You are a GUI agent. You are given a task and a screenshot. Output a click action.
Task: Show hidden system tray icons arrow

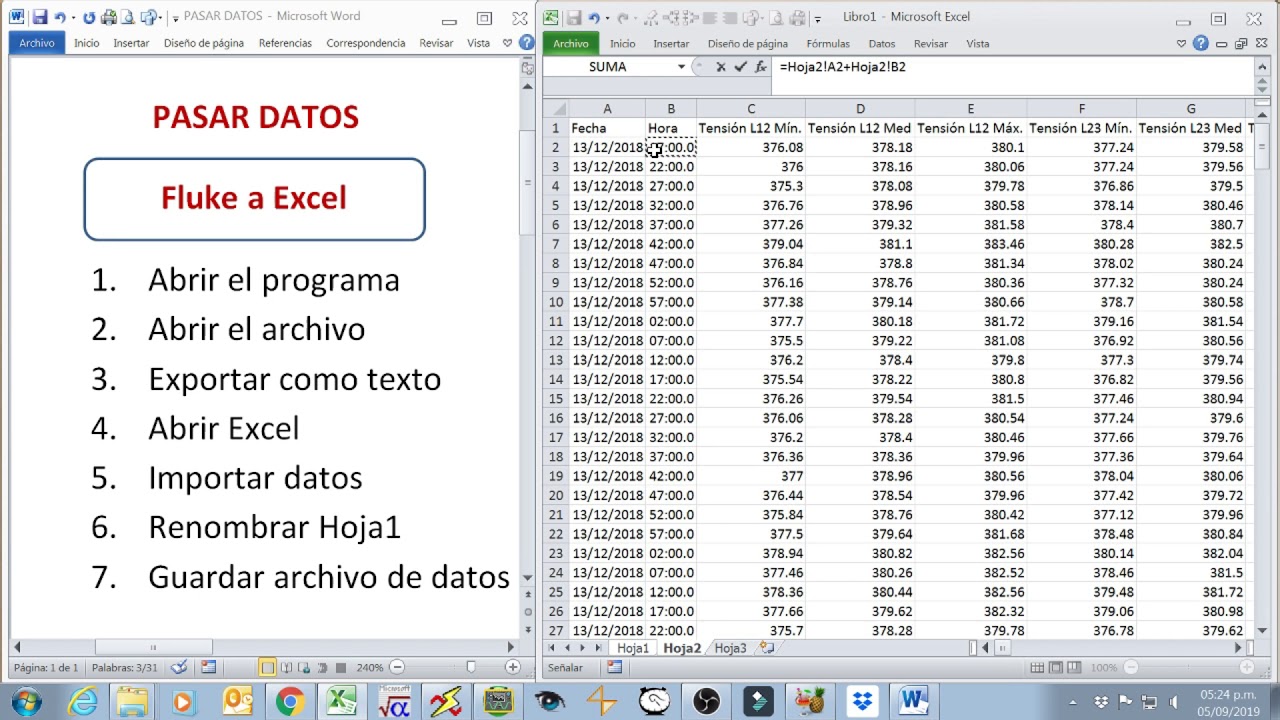point(1074,702)
